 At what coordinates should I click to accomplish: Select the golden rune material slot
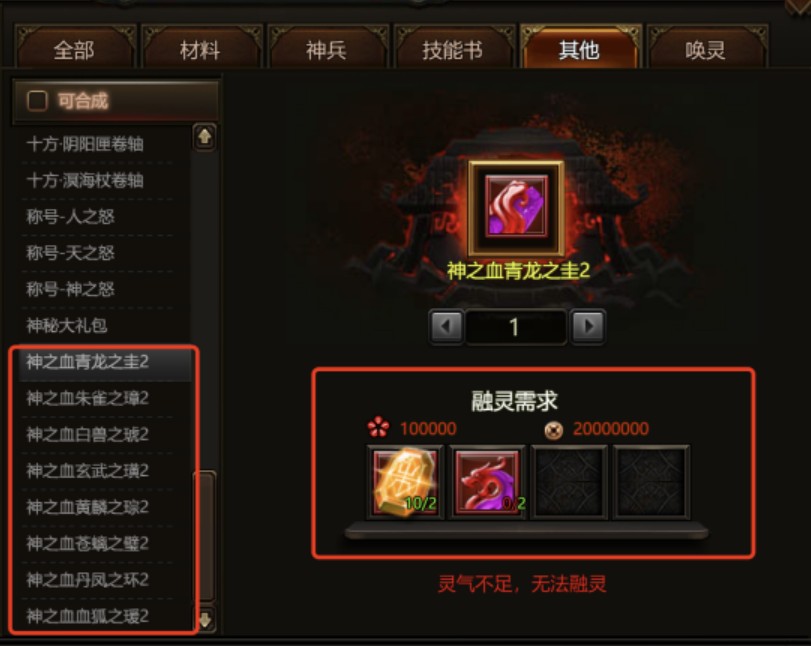coord(406,483)
